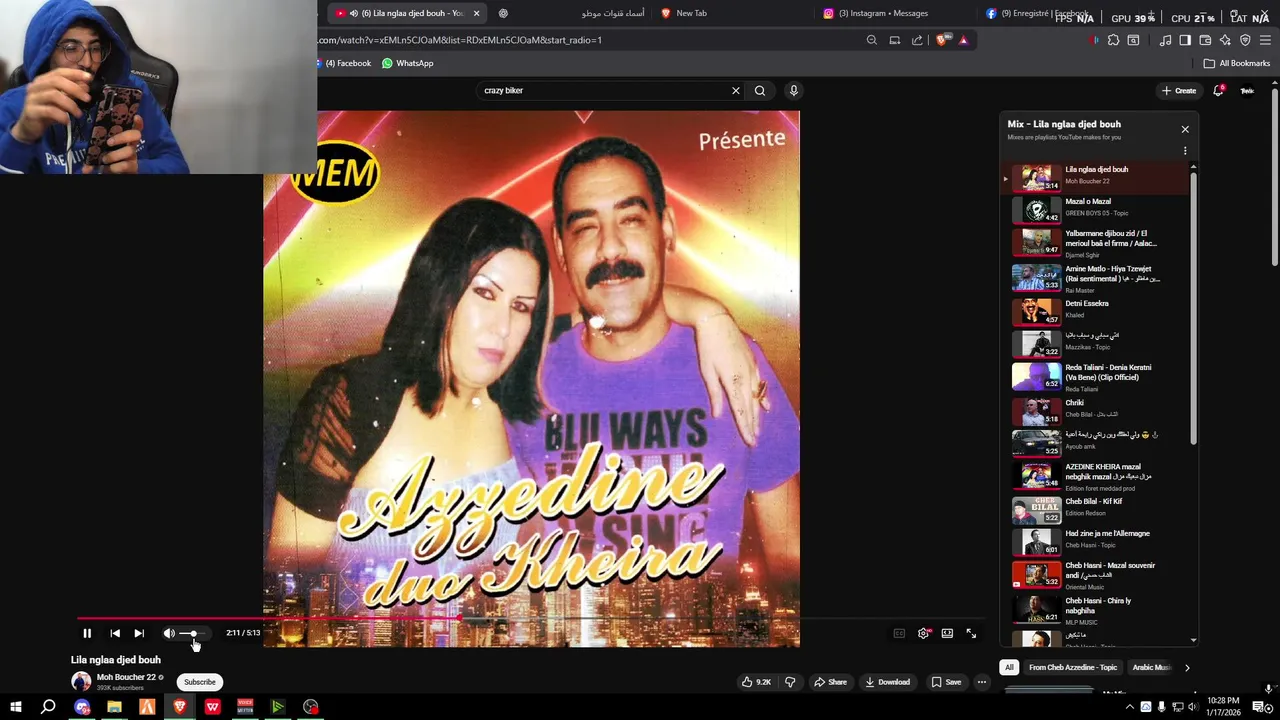The image size is (1280, 720).
Task: Open browser extensions puzzle icon
Action: point(1113,40)
